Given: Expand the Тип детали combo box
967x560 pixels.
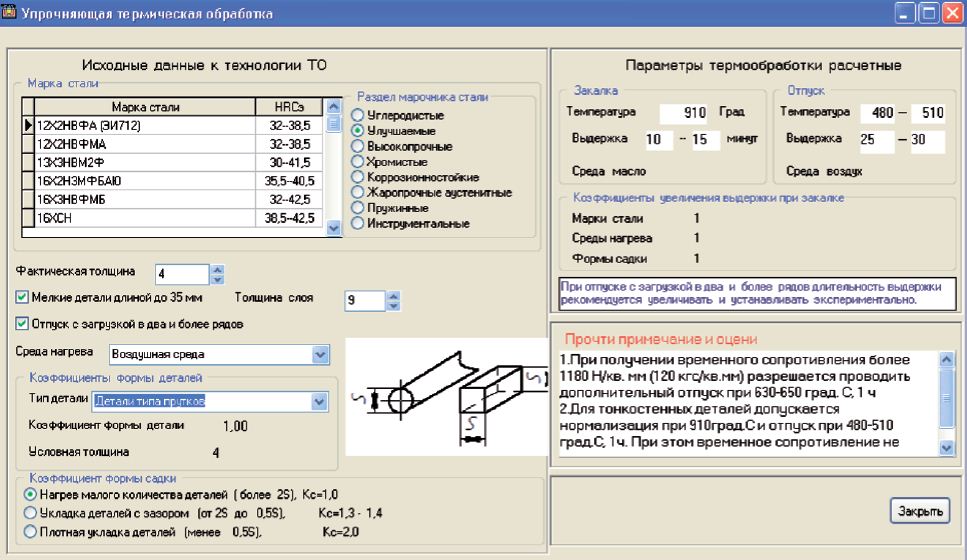Looking at the screenshot, I should 319,402.
